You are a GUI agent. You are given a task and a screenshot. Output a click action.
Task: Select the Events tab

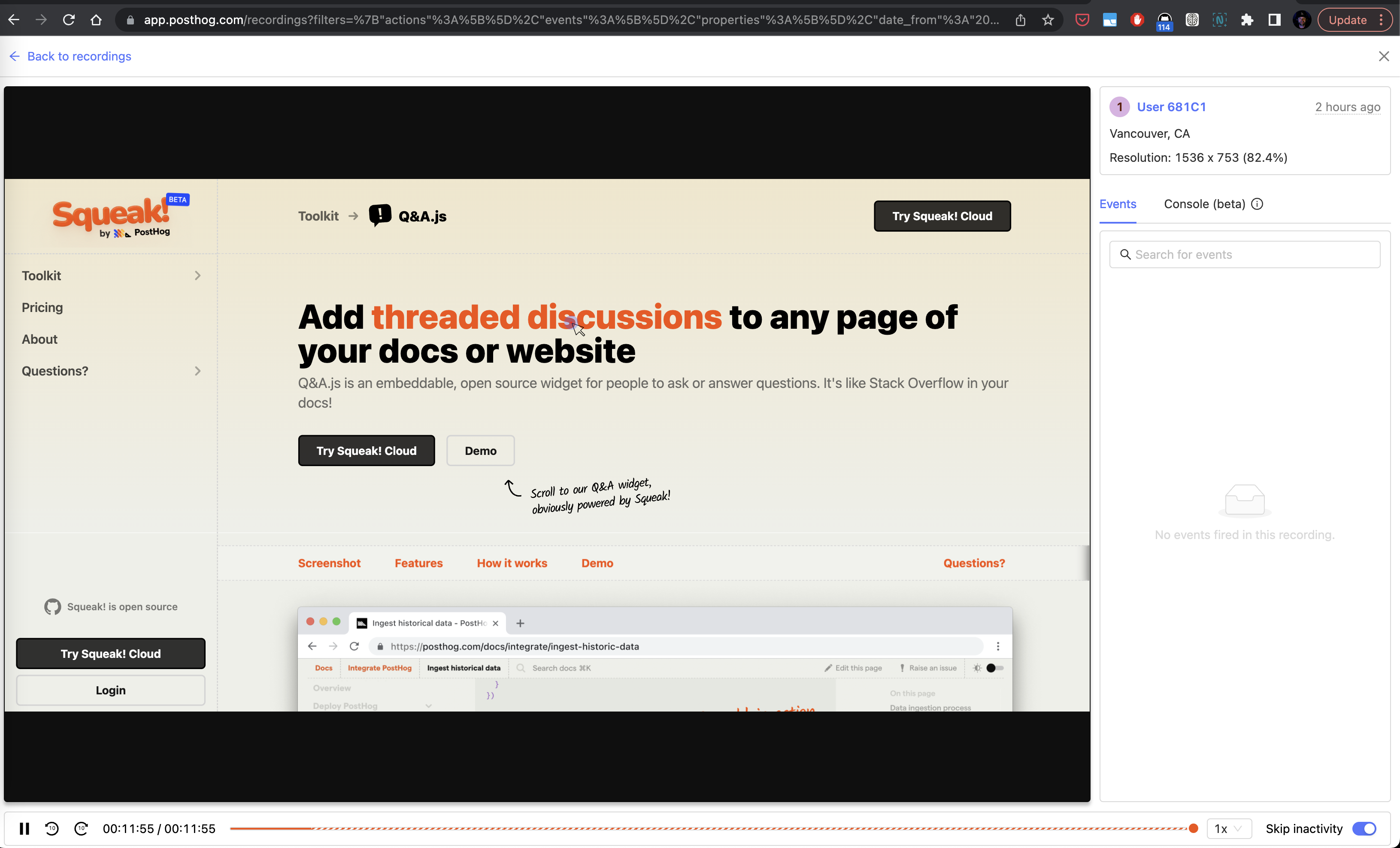[x=1117, y=204]
